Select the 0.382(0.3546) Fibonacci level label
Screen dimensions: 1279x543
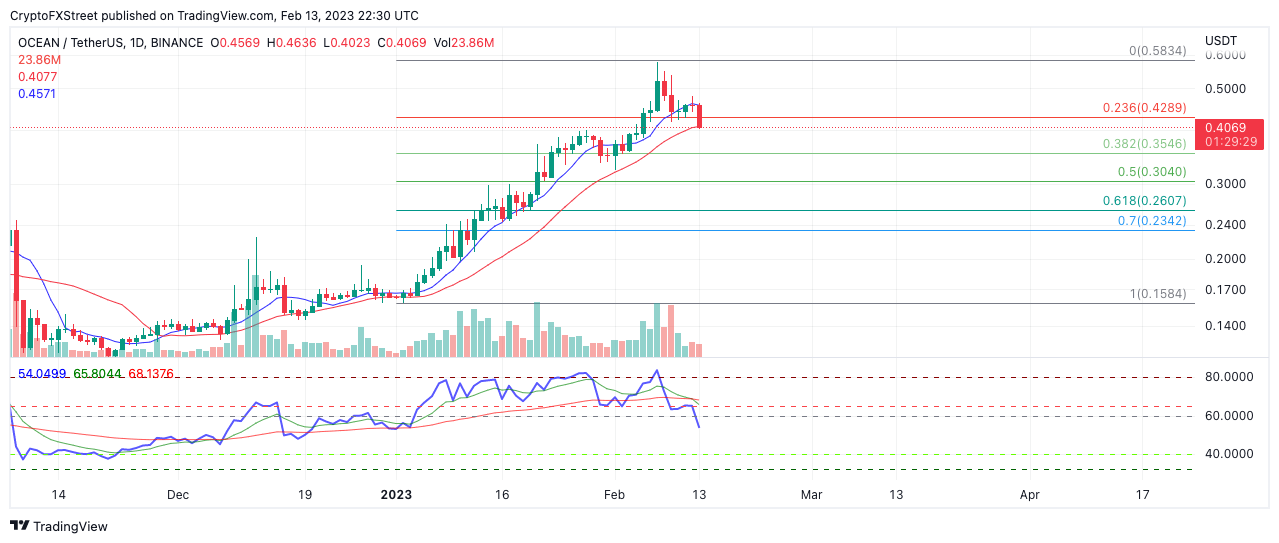pyautogui.click(x=1144, y=143)
